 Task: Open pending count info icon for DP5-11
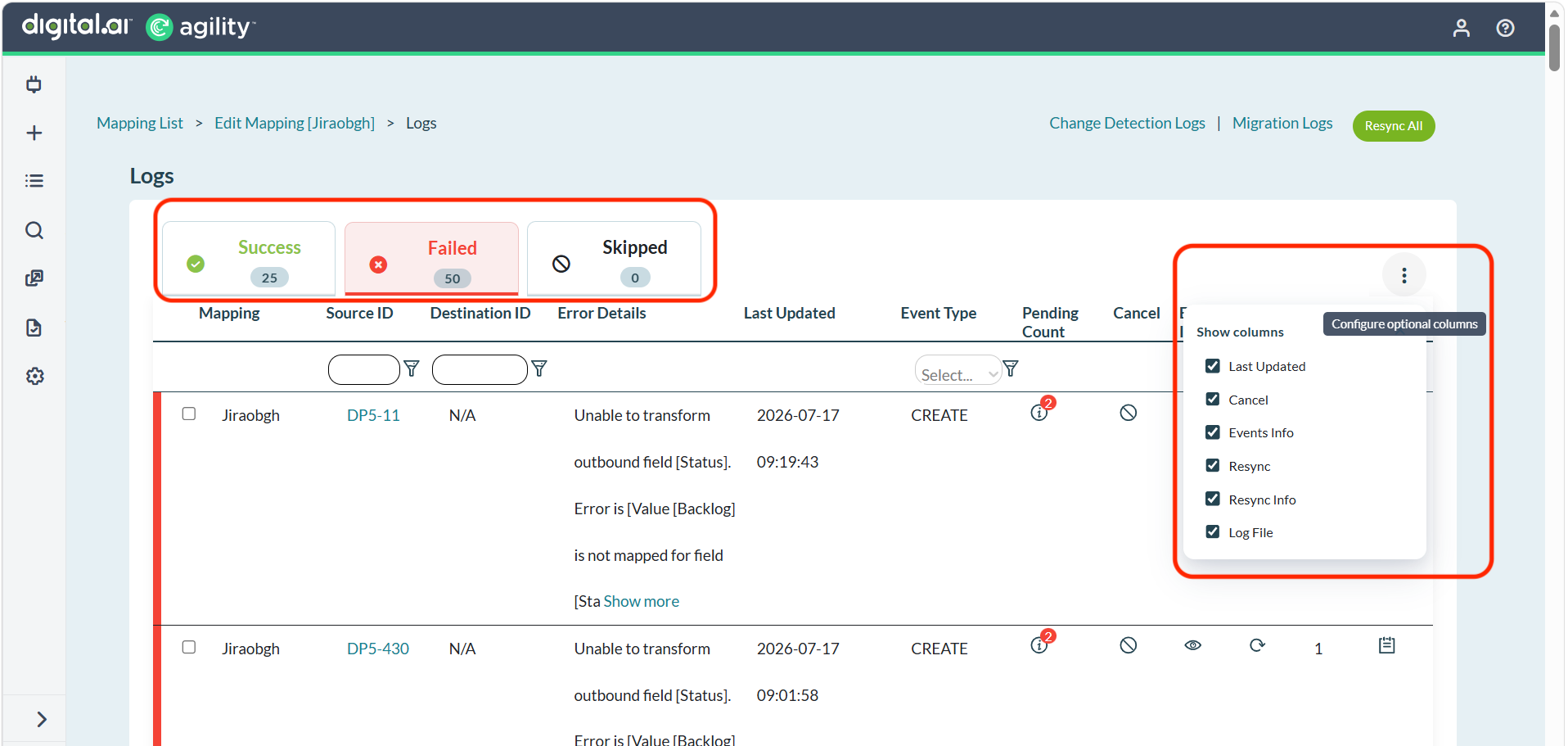coord(1039,413)
